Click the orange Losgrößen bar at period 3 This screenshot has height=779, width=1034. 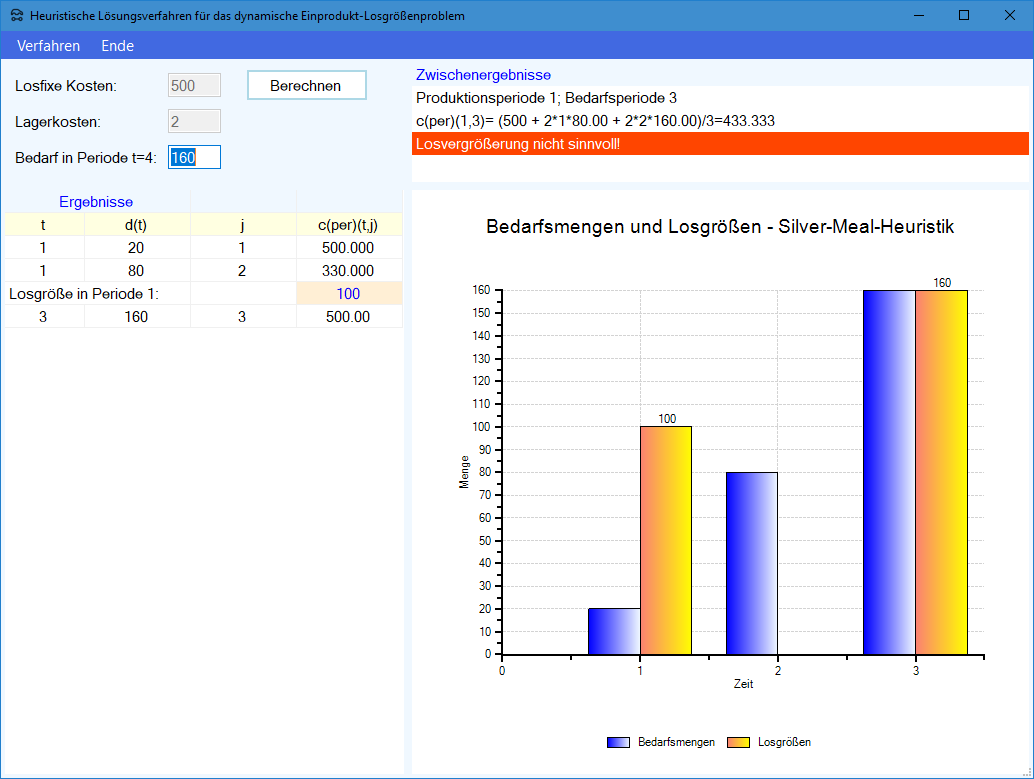pyautogui.click(x=941, y=472)
